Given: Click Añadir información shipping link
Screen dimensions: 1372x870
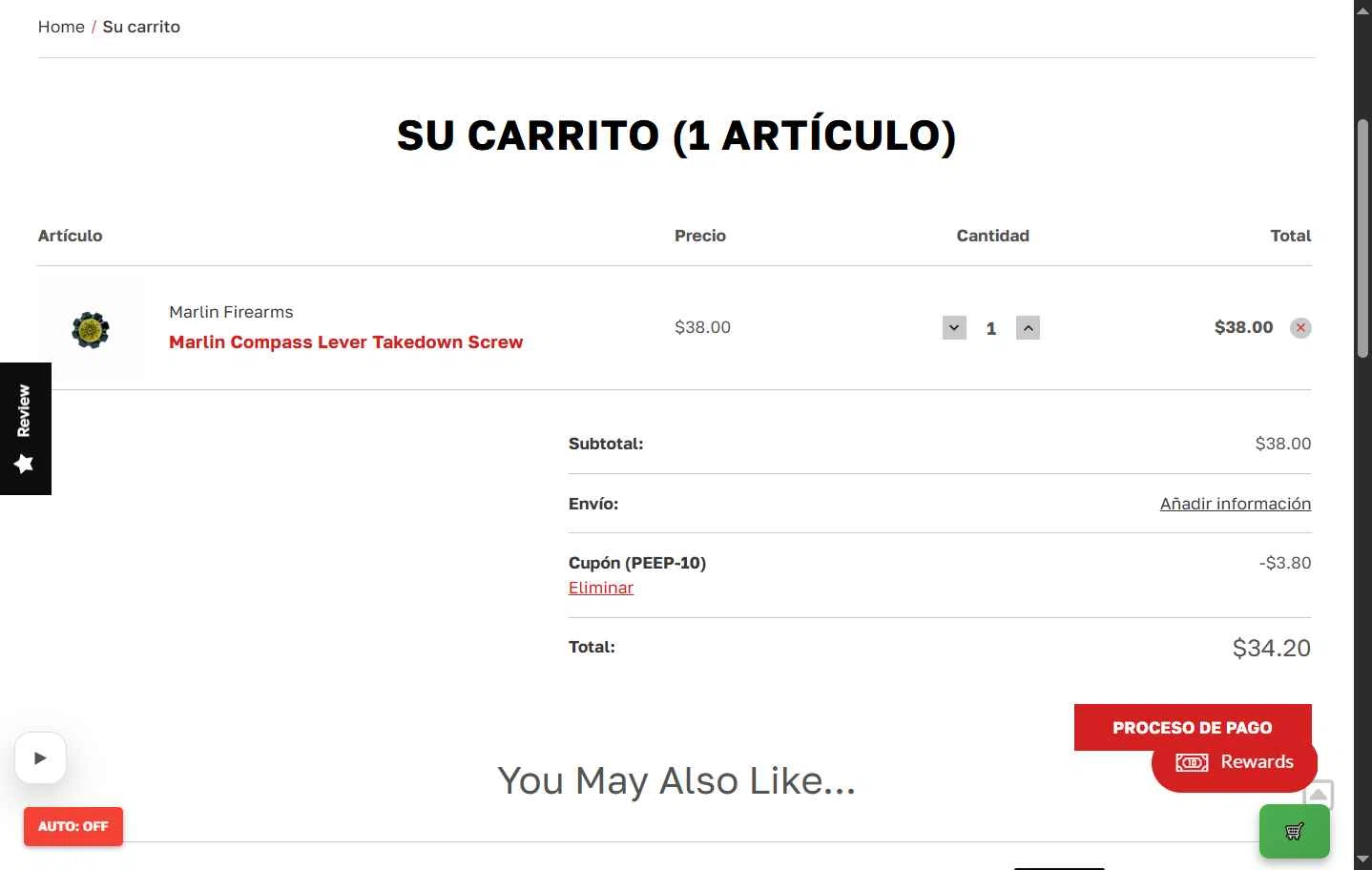Looking at the screenshot, I should [1236, 504].
